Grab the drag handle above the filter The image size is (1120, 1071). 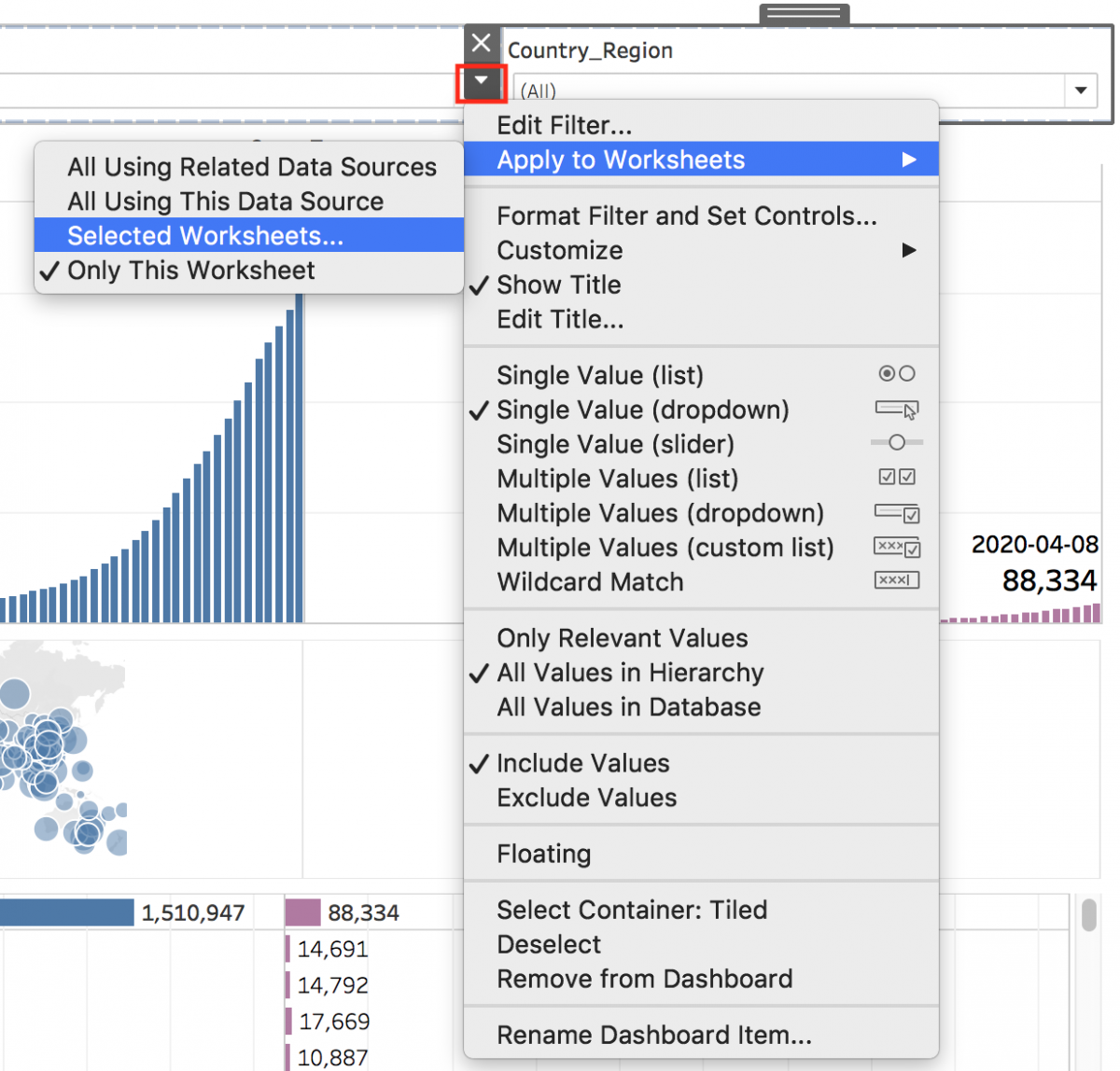804,14
